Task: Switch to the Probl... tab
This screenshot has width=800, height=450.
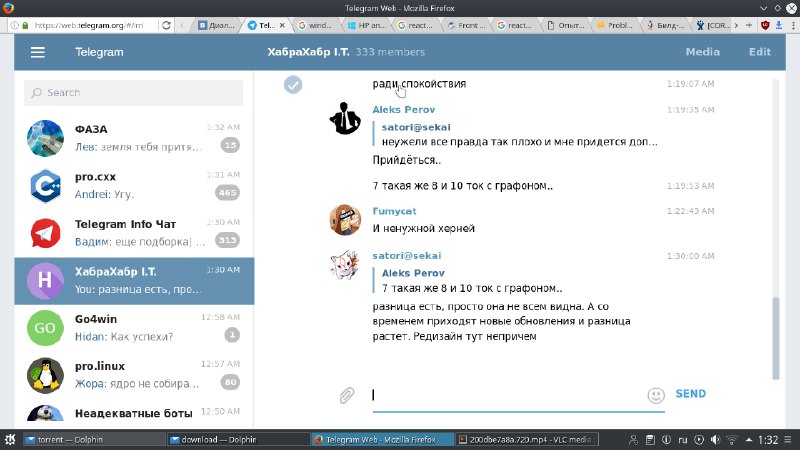Action: pyautogui.click(x=615, y=25)
